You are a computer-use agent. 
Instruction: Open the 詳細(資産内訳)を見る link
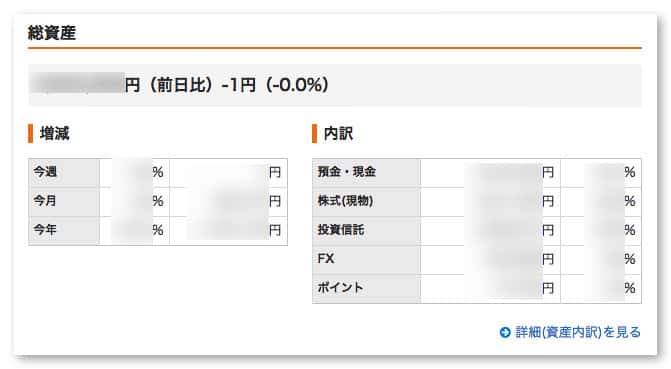point(578,332)
